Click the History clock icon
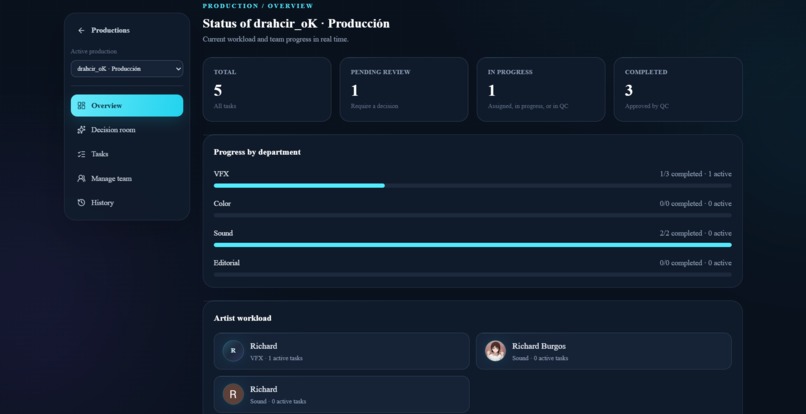Image resolution: width=806 pixels, height=414 pixels. coord(81,203)
